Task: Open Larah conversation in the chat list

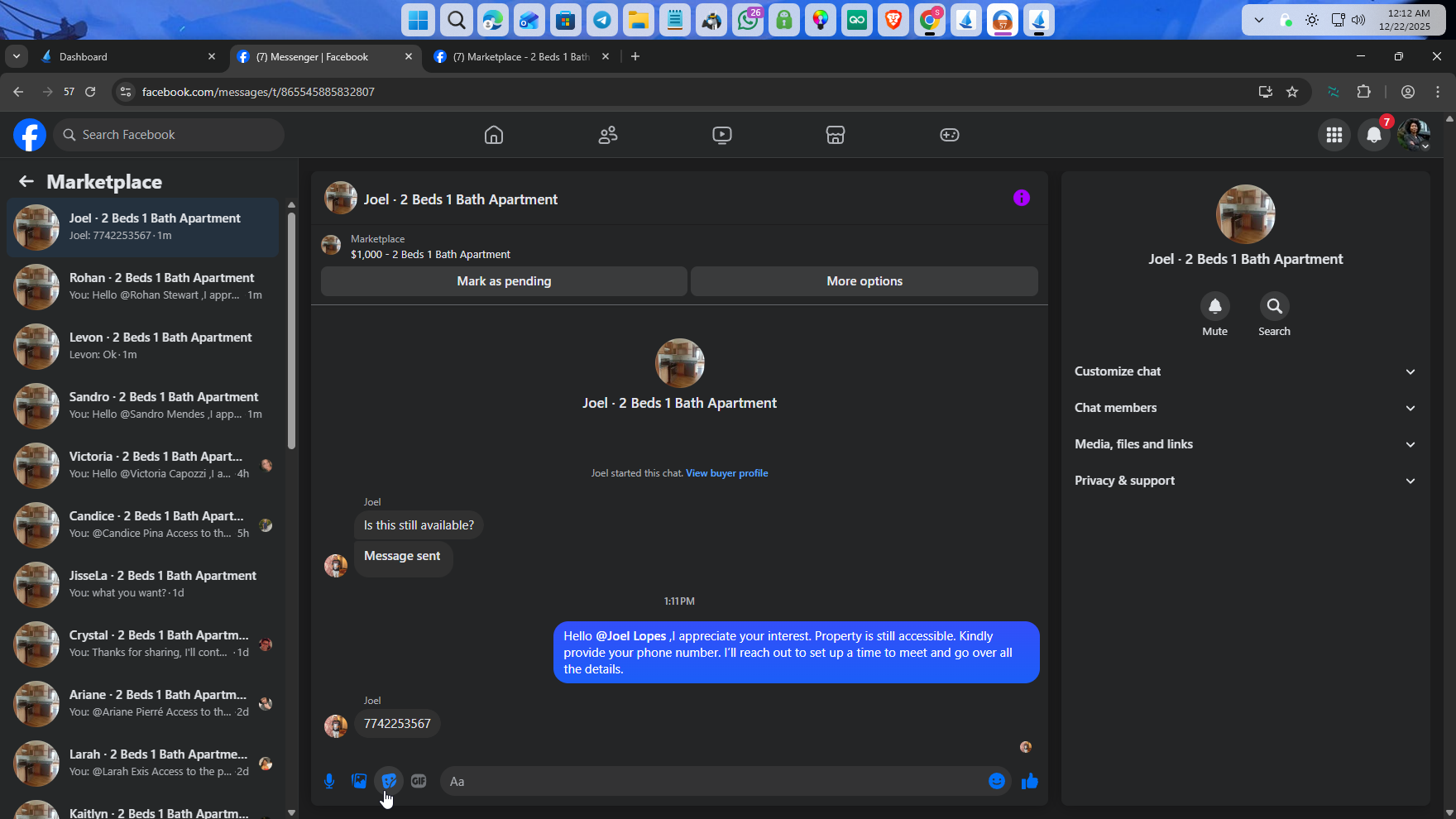Action: pyautogui.click(x=142, y=763)
